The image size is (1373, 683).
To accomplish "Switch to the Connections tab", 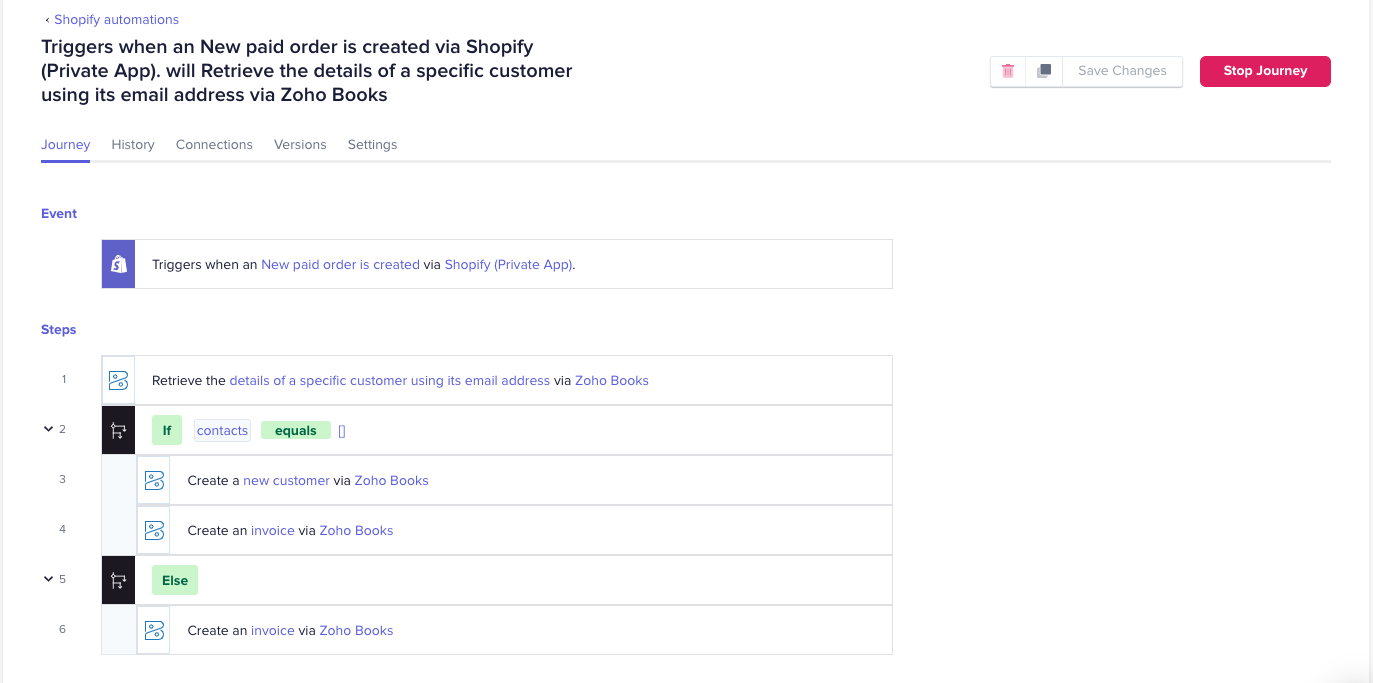I will pyautogui.click(x=214, y=144).
